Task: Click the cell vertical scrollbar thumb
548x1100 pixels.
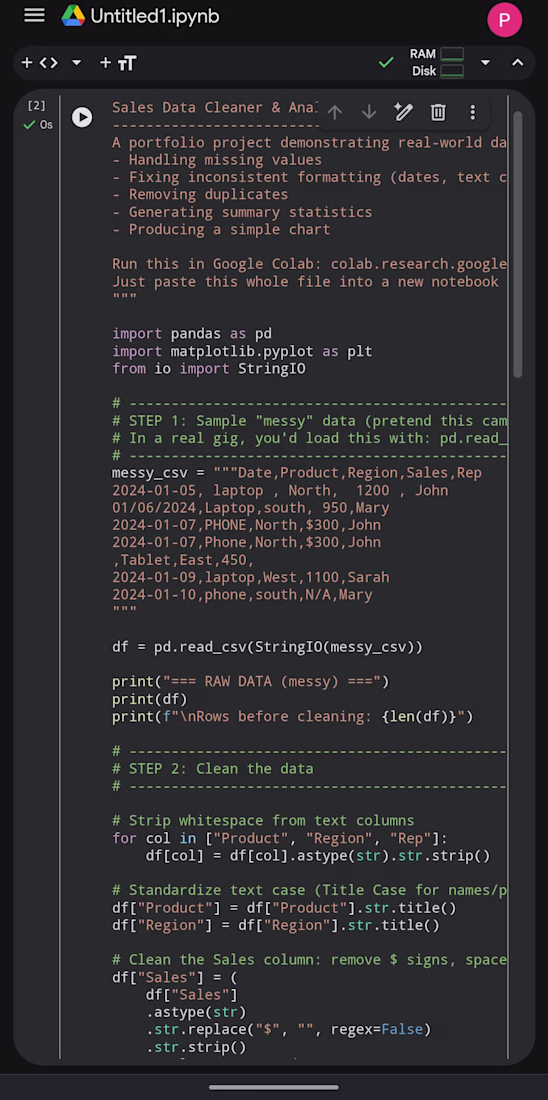Action: tap(518, 245)
